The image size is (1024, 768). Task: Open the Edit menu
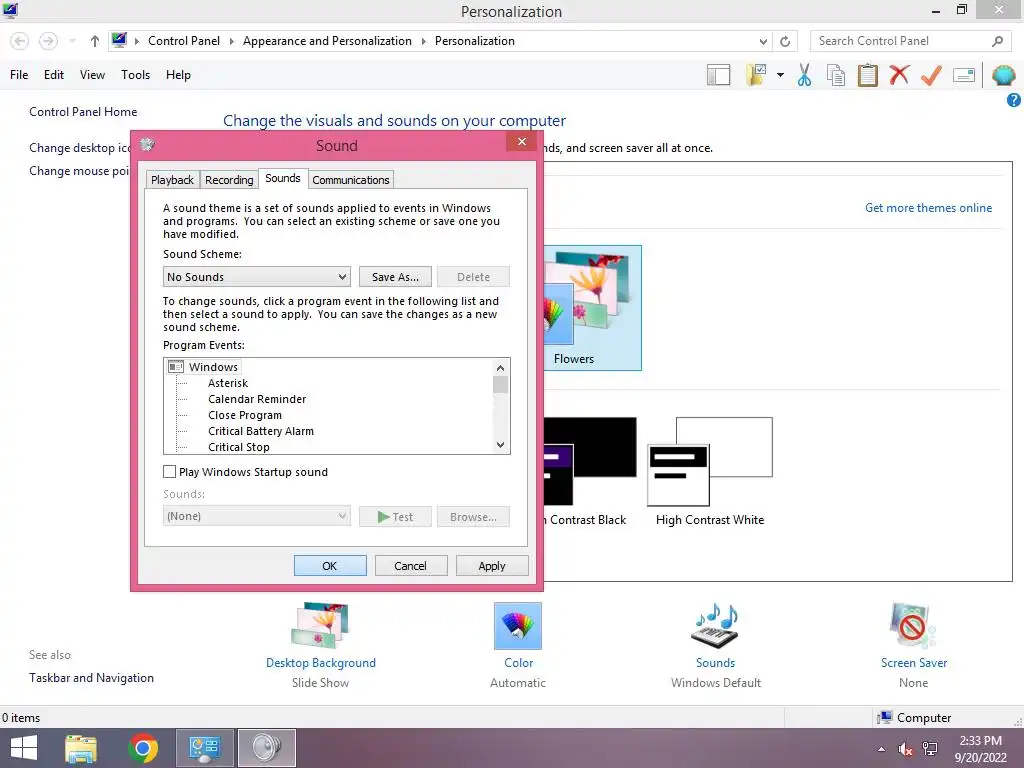54,75
